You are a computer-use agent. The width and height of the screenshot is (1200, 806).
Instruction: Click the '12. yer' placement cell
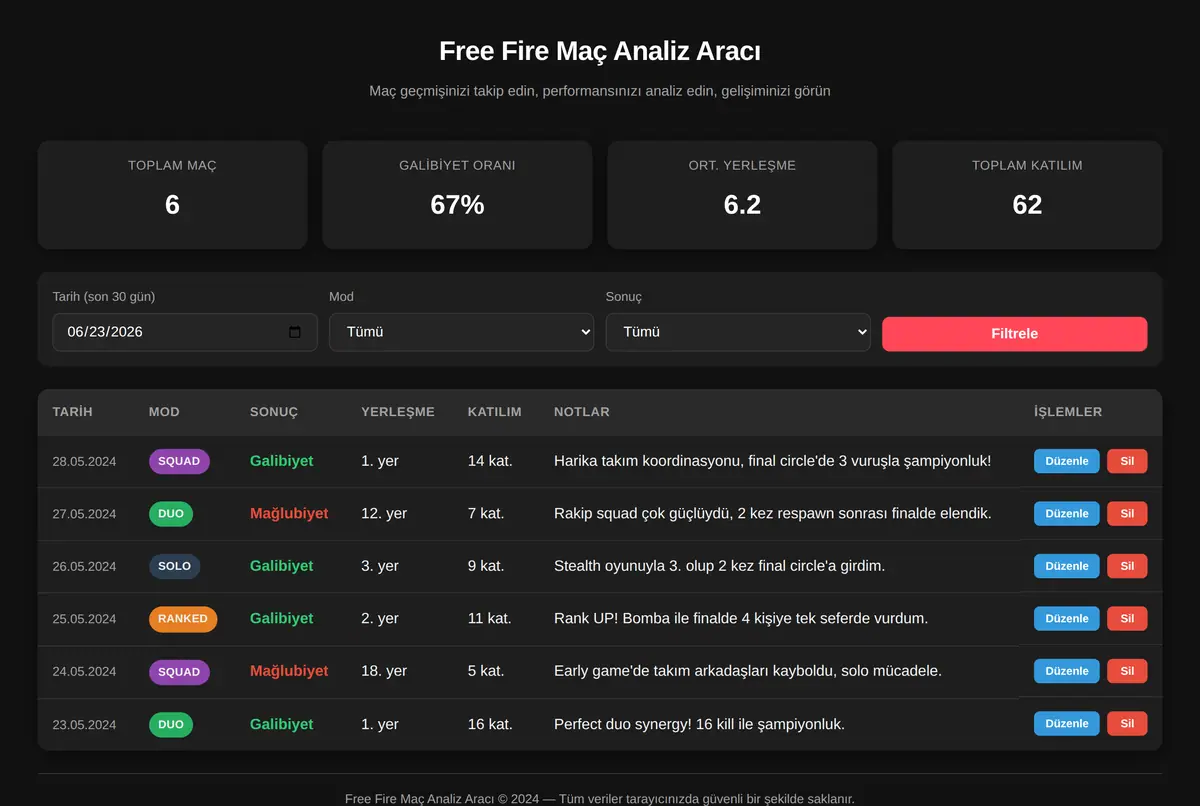[x=384, y=514]
